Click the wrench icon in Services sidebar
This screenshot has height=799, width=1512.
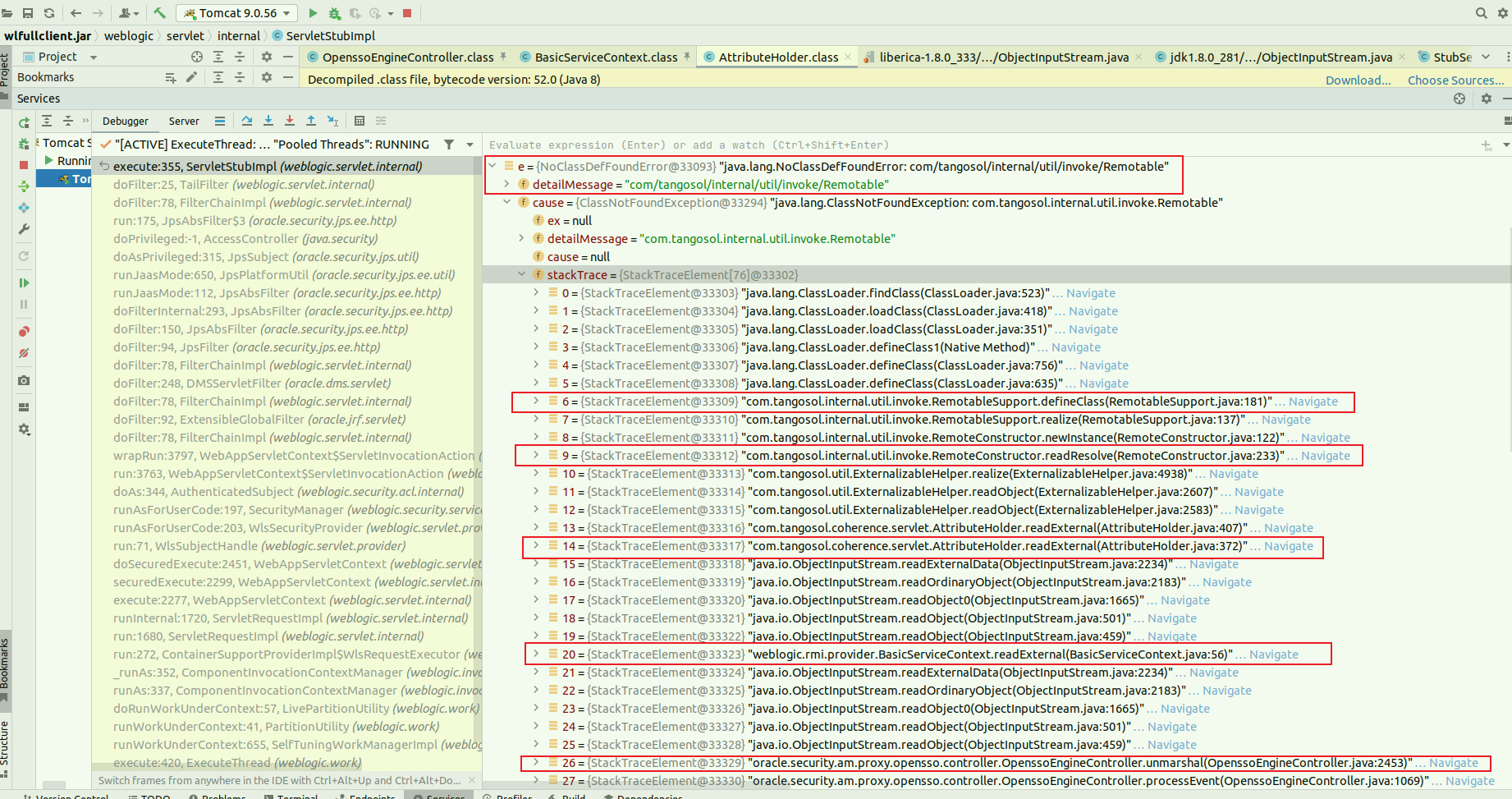pyautogui.click(x=24, y=229)
